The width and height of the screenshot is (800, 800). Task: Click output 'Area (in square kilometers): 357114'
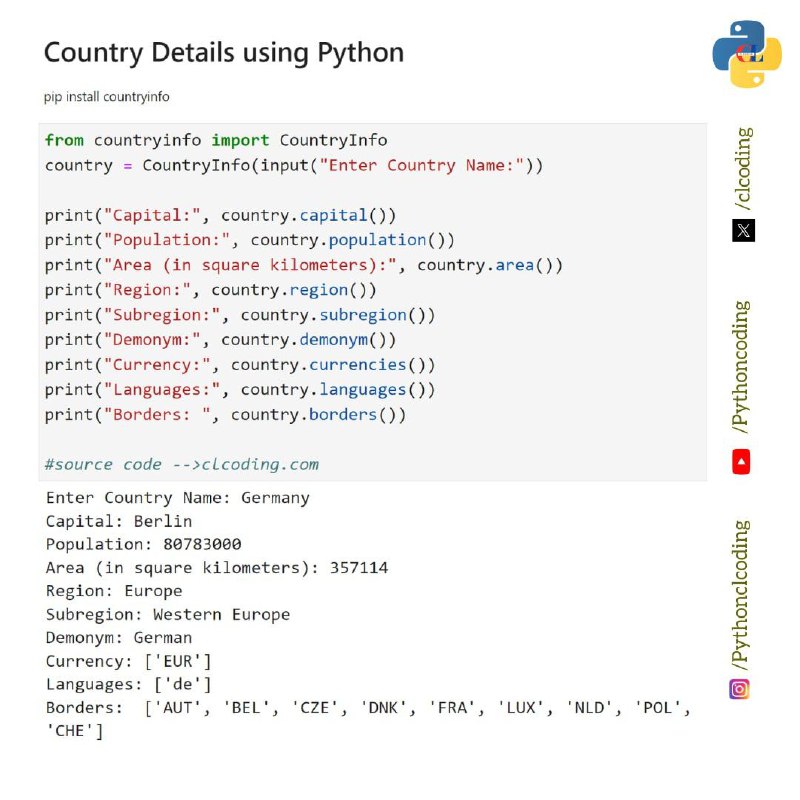217,568
